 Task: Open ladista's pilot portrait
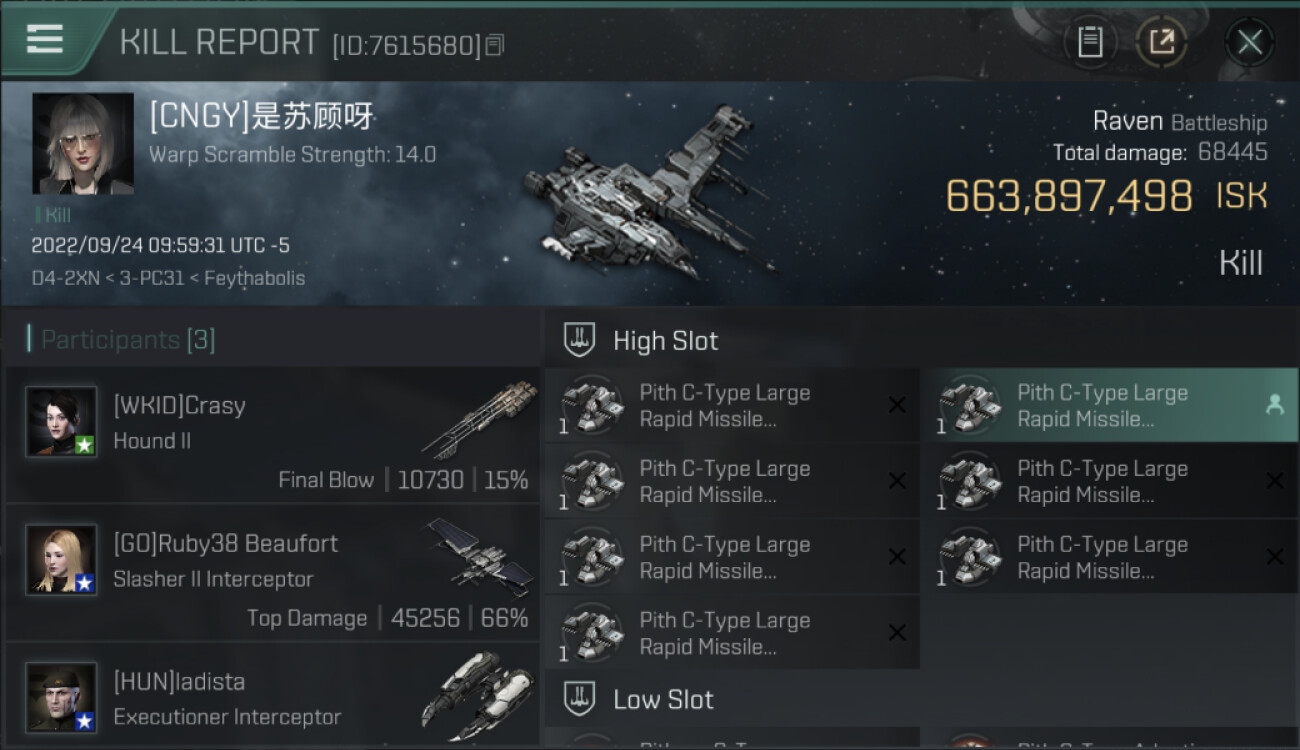61,697
